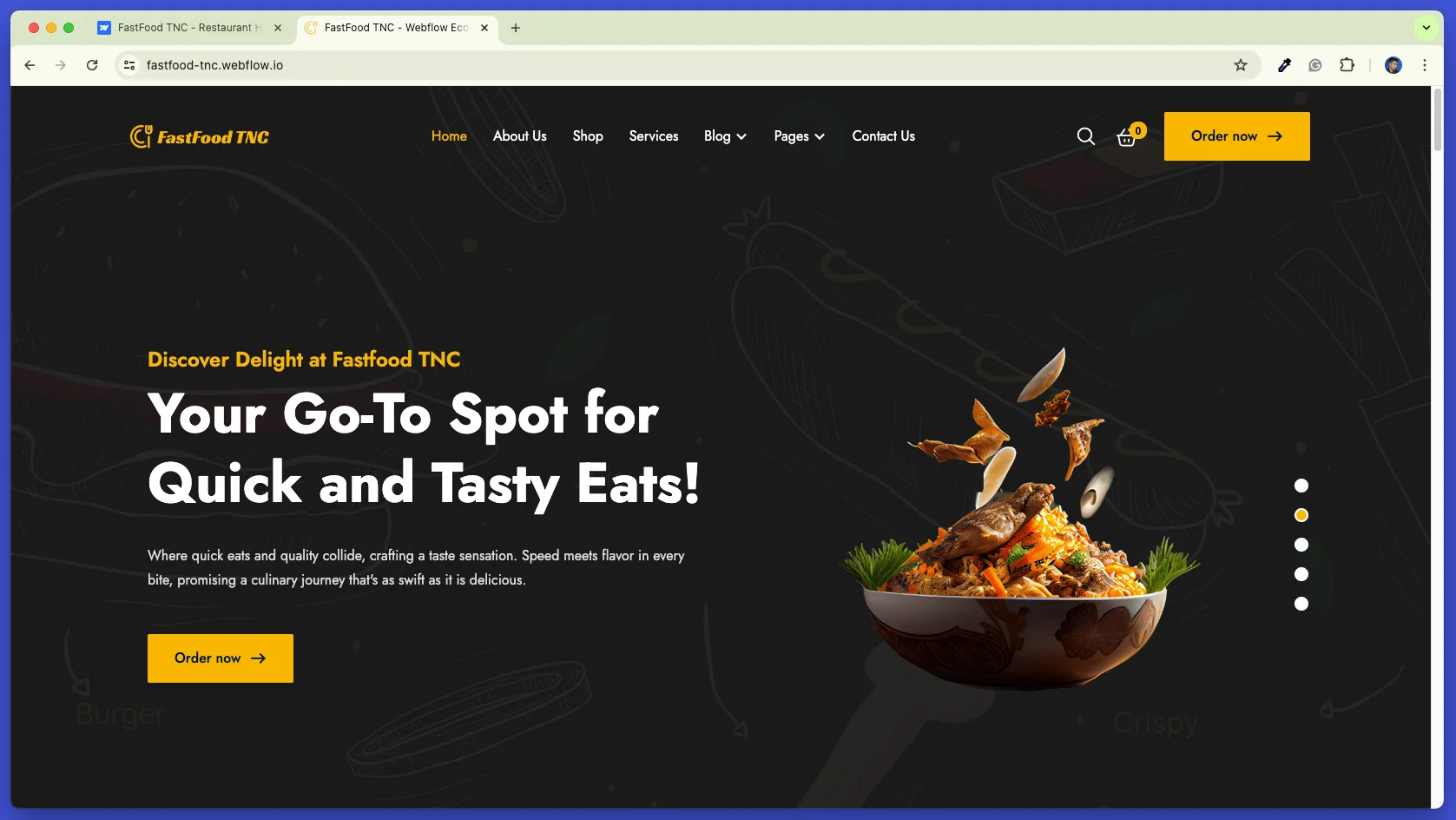Open the tab search chevron dropdown
The width and height of the screenshot is (1456, 820).
click(x=1426, y=28)
